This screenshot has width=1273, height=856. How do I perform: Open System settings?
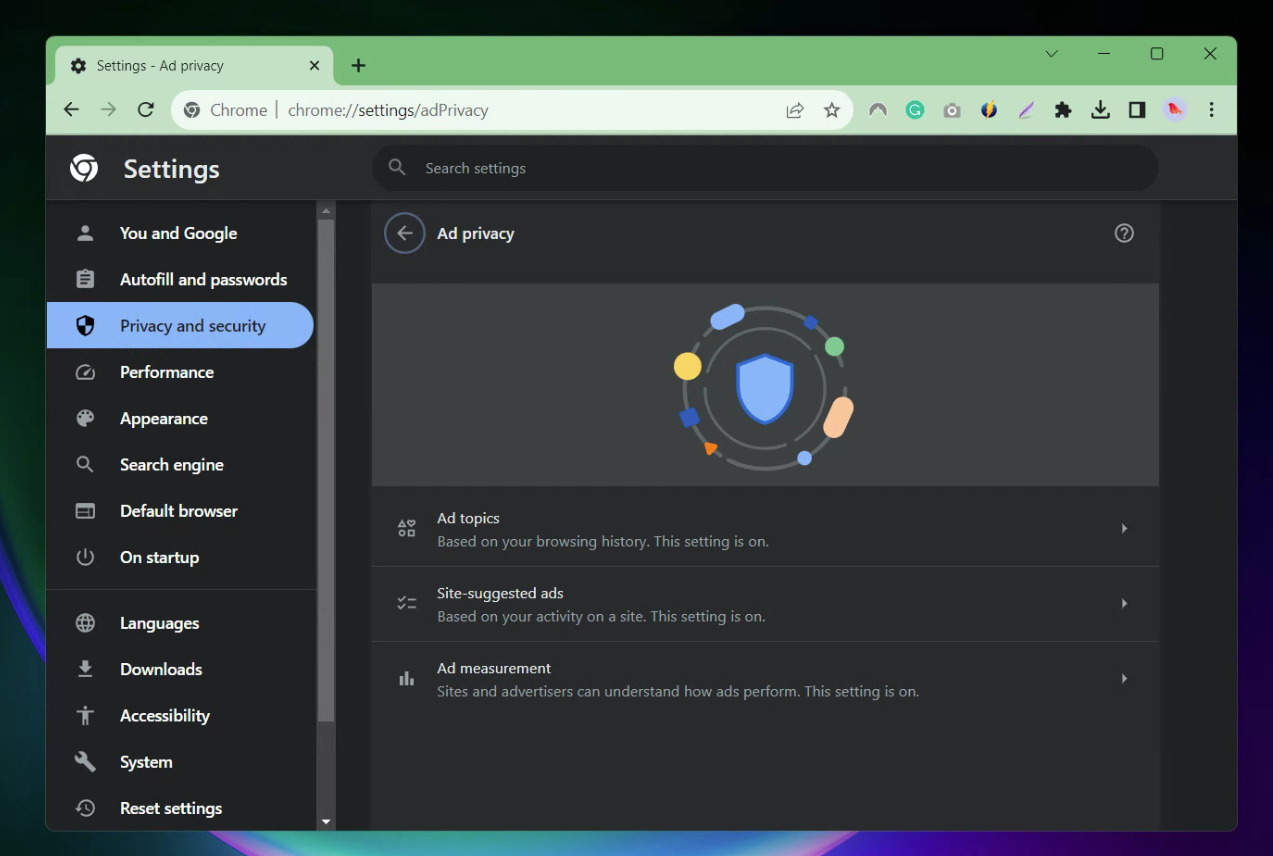pos(180,762)
